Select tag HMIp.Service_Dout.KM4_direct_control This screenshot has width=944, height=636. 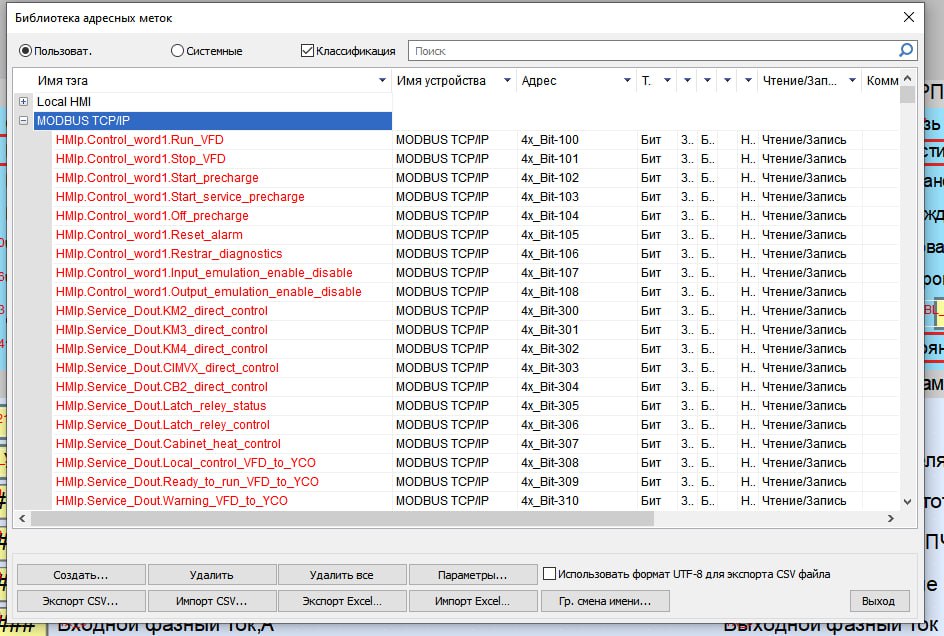pos(162,349)
